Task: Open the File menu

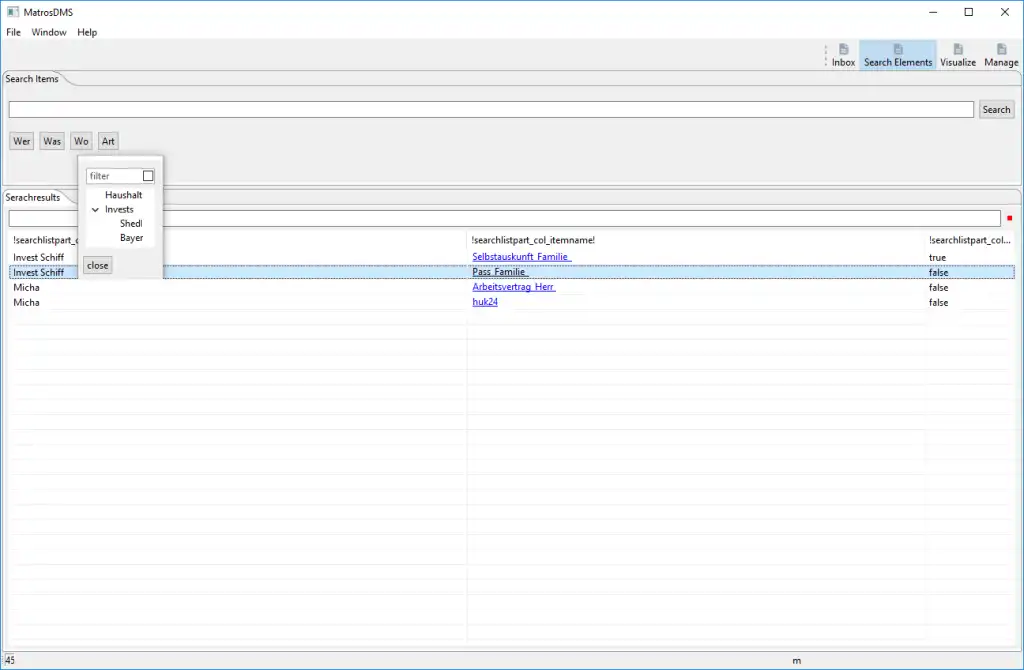Action: 13,32
